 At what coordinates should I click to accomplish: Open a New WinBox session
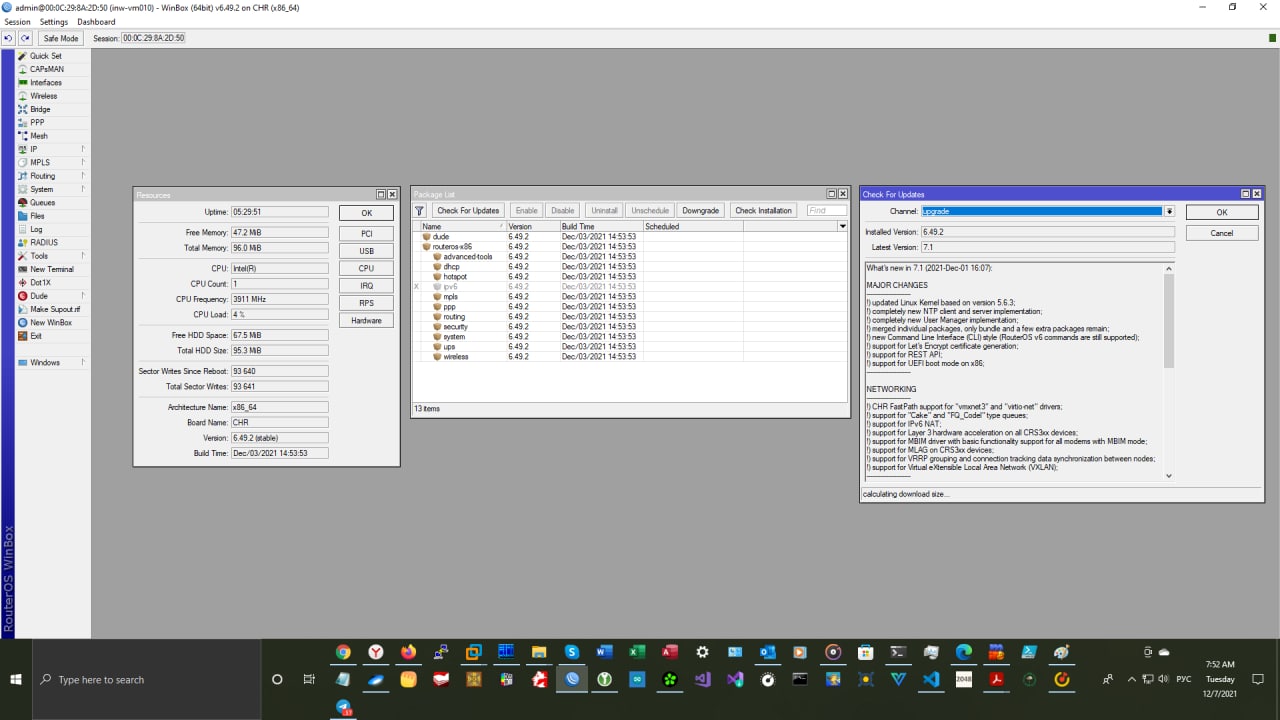(x=50, y=323)
